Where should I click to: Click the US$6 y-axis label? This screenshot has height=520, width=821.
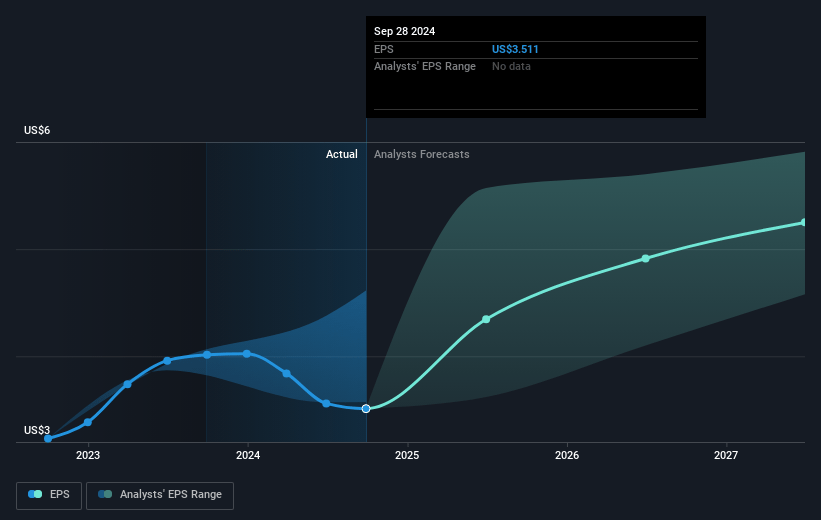pyautogui.click(x=37, y=130)
